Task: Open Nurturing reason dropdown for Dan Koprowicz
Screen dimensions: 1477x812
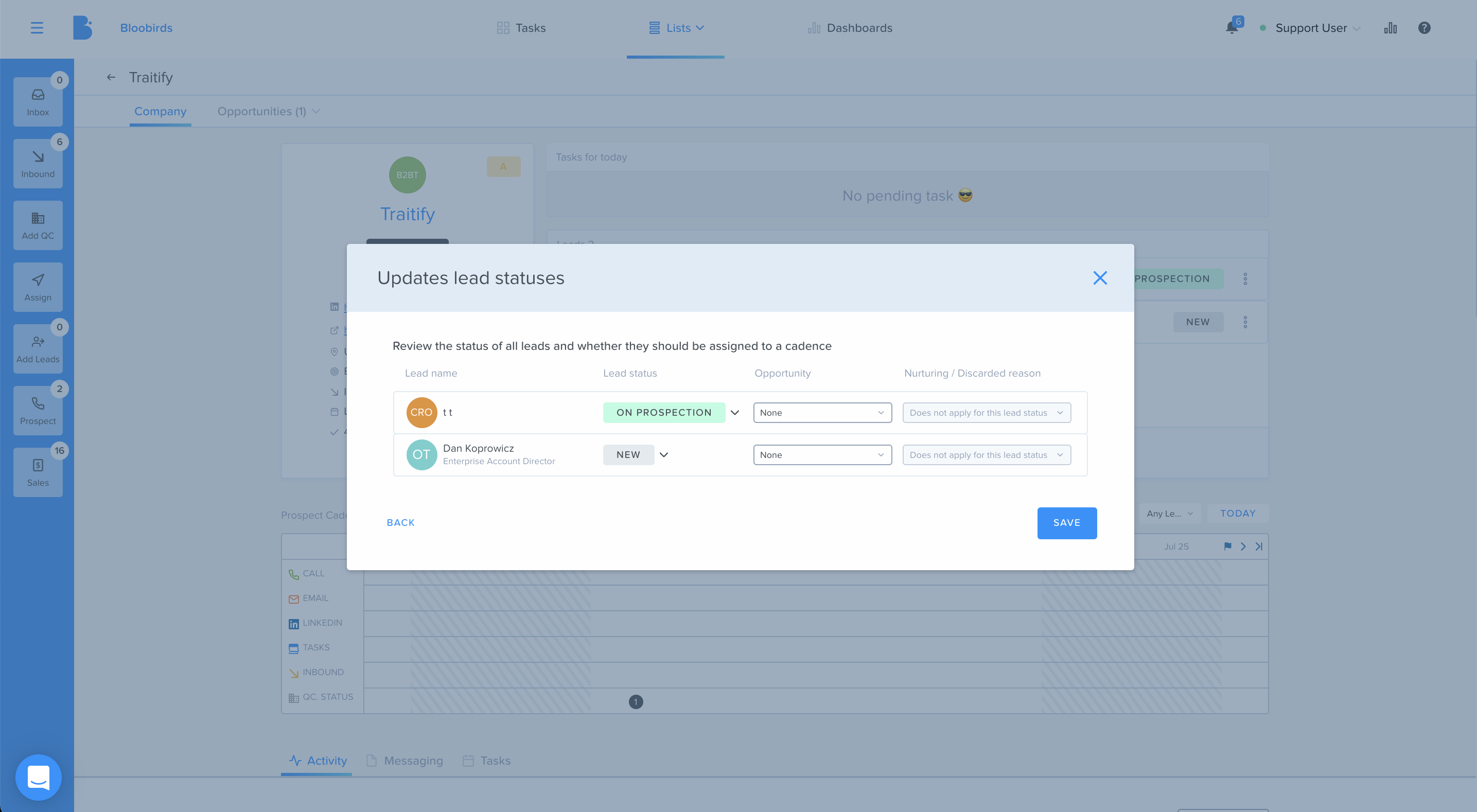Action: click(986, 455)
